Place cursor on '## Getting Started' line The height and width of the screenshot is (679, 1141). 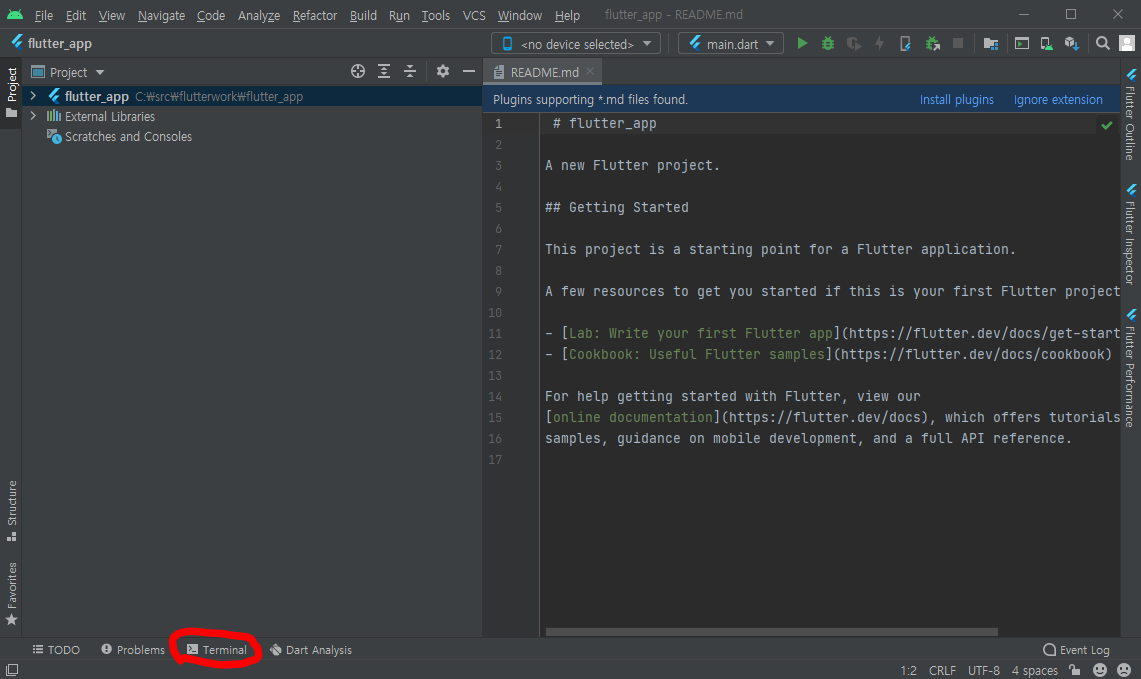(616, 207)
